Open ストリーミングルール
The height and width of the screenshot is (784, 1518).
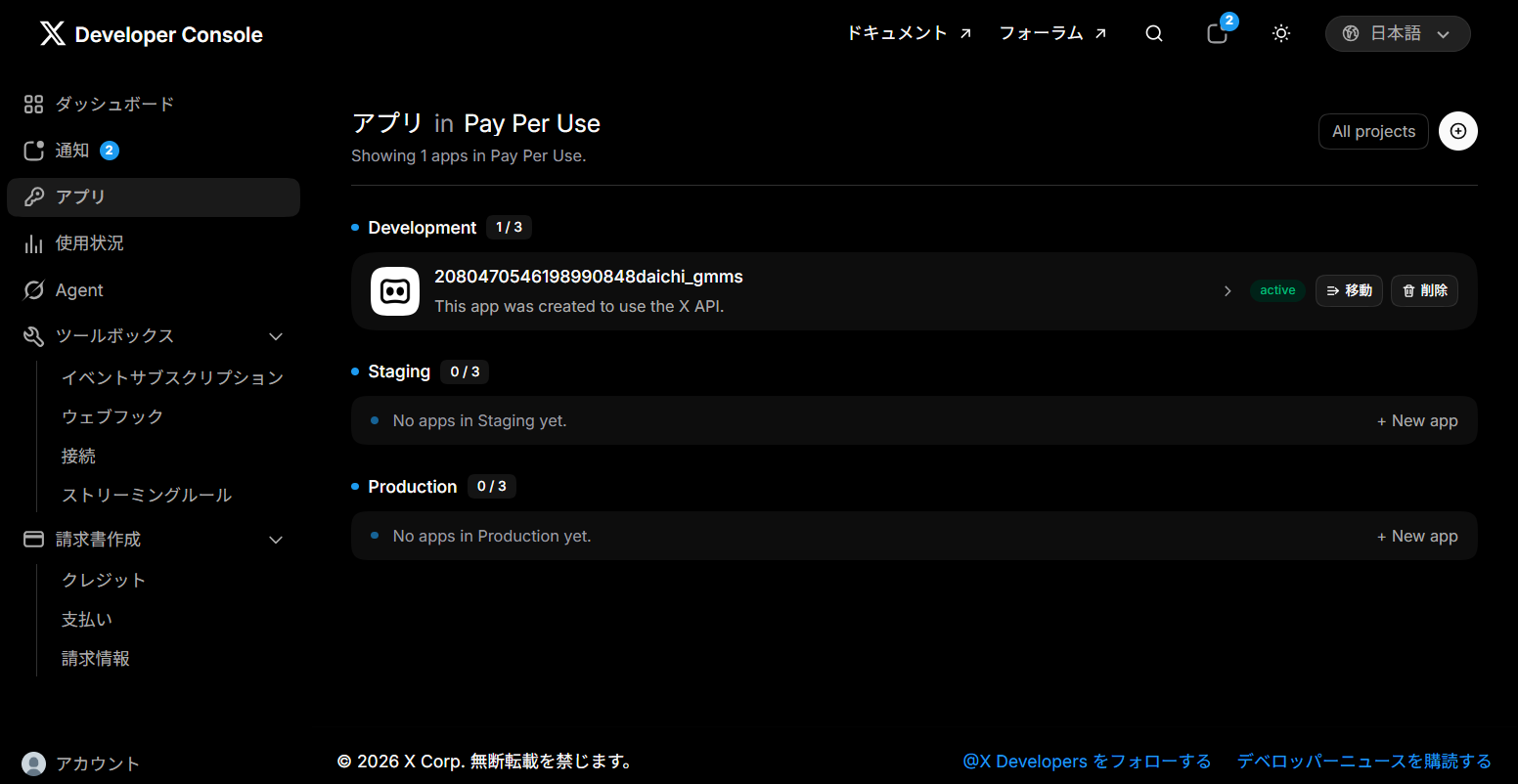pyautogui.click(x=147, y=496)
